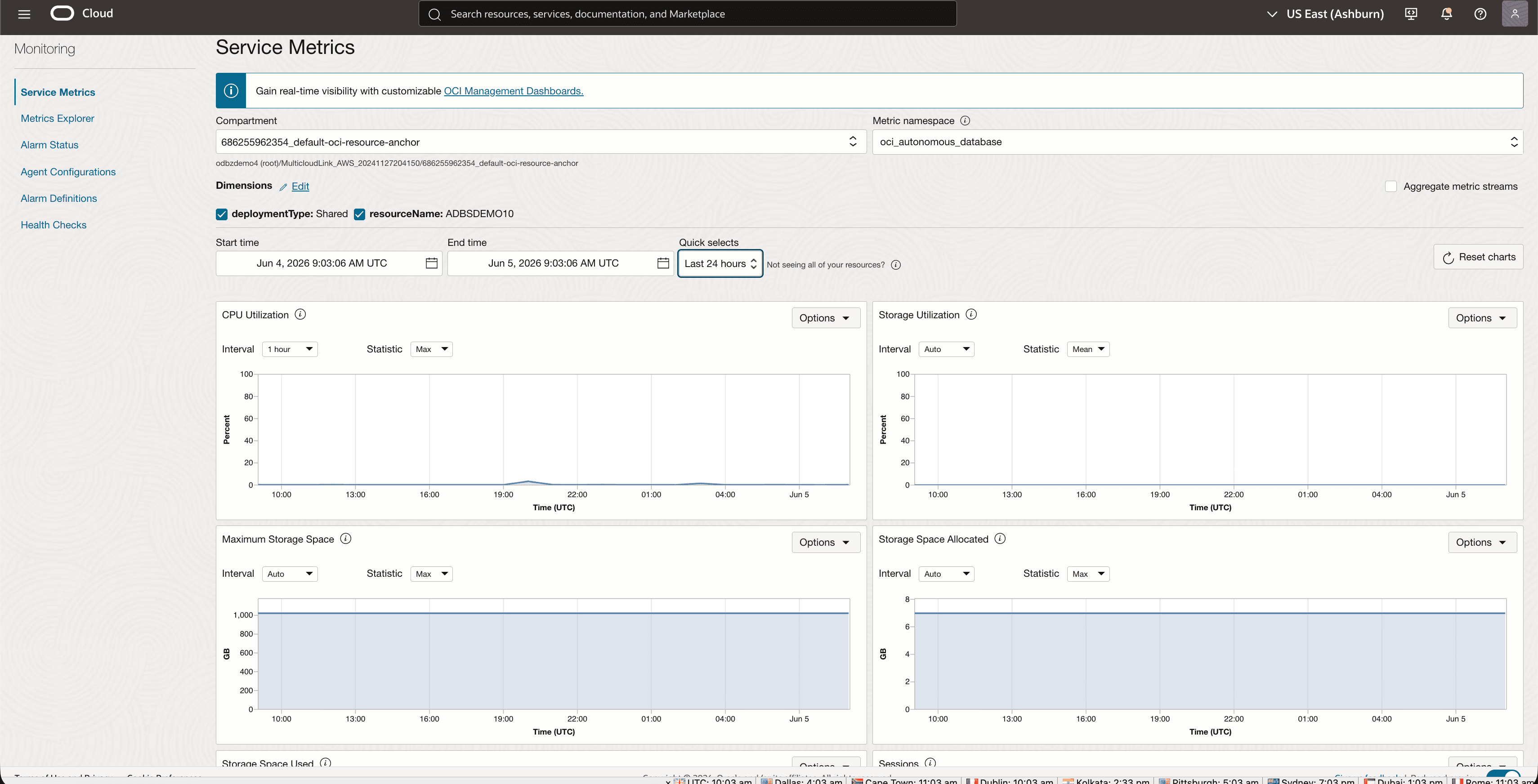1538x784 pixels.
Task: Click the Reset charts button
Action: (1478, 257)
